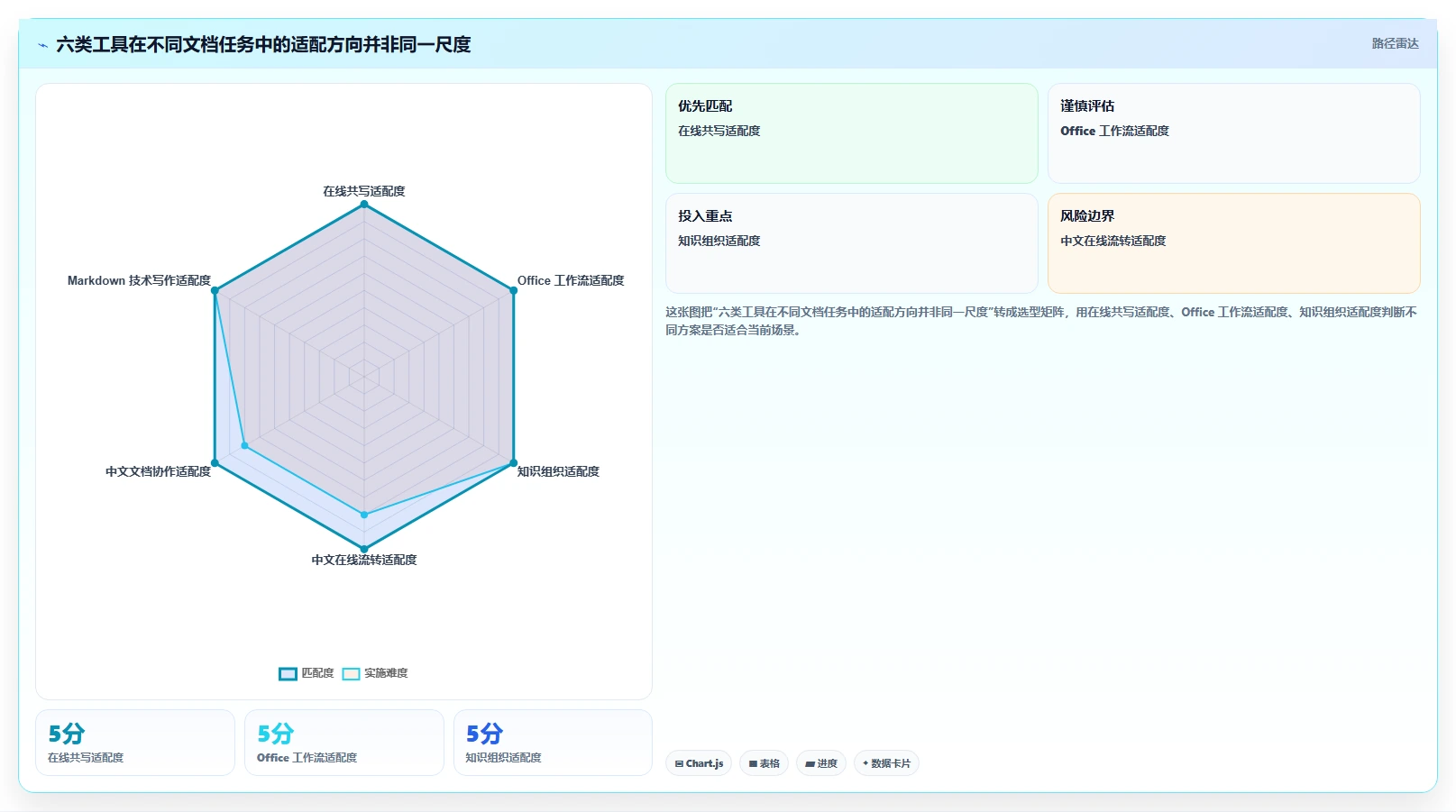The height and width of the screenshot is (812, 1456).
Task: Click the 5分 知识组织适配度 score card
Action: pyautogui.click(x=553, y=743)
